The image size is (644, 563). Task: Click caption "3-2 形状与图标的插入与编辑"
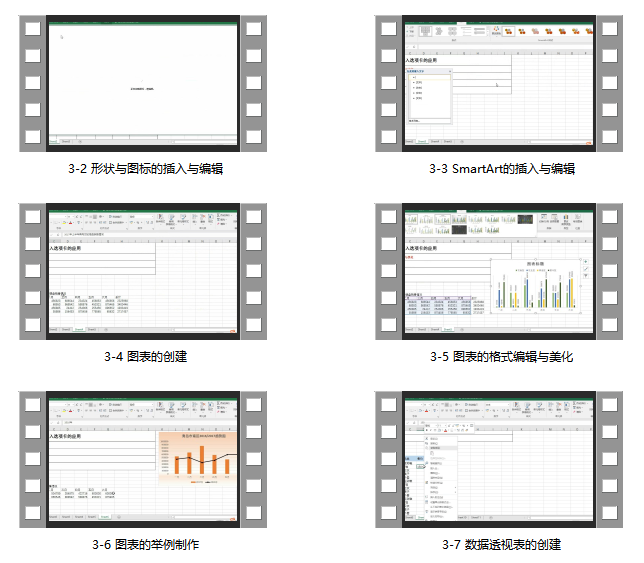click(145, 169)
